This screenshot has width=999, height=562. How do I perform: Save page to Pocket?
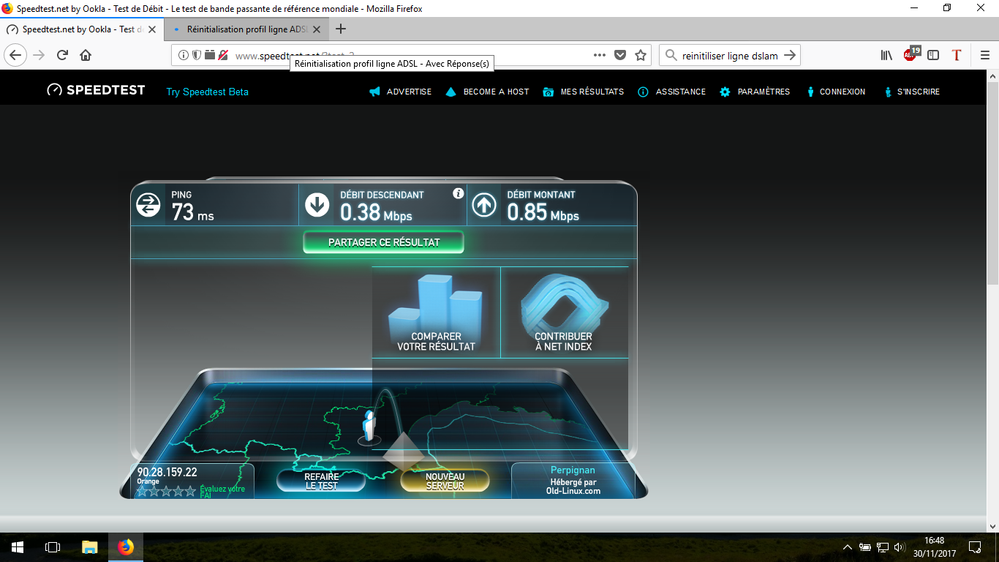click(x=620, y=55)
